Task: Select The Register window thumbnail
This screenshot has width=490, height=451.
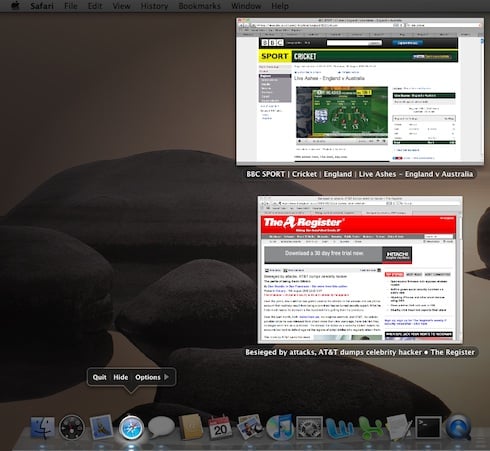Action: point(360,270)
